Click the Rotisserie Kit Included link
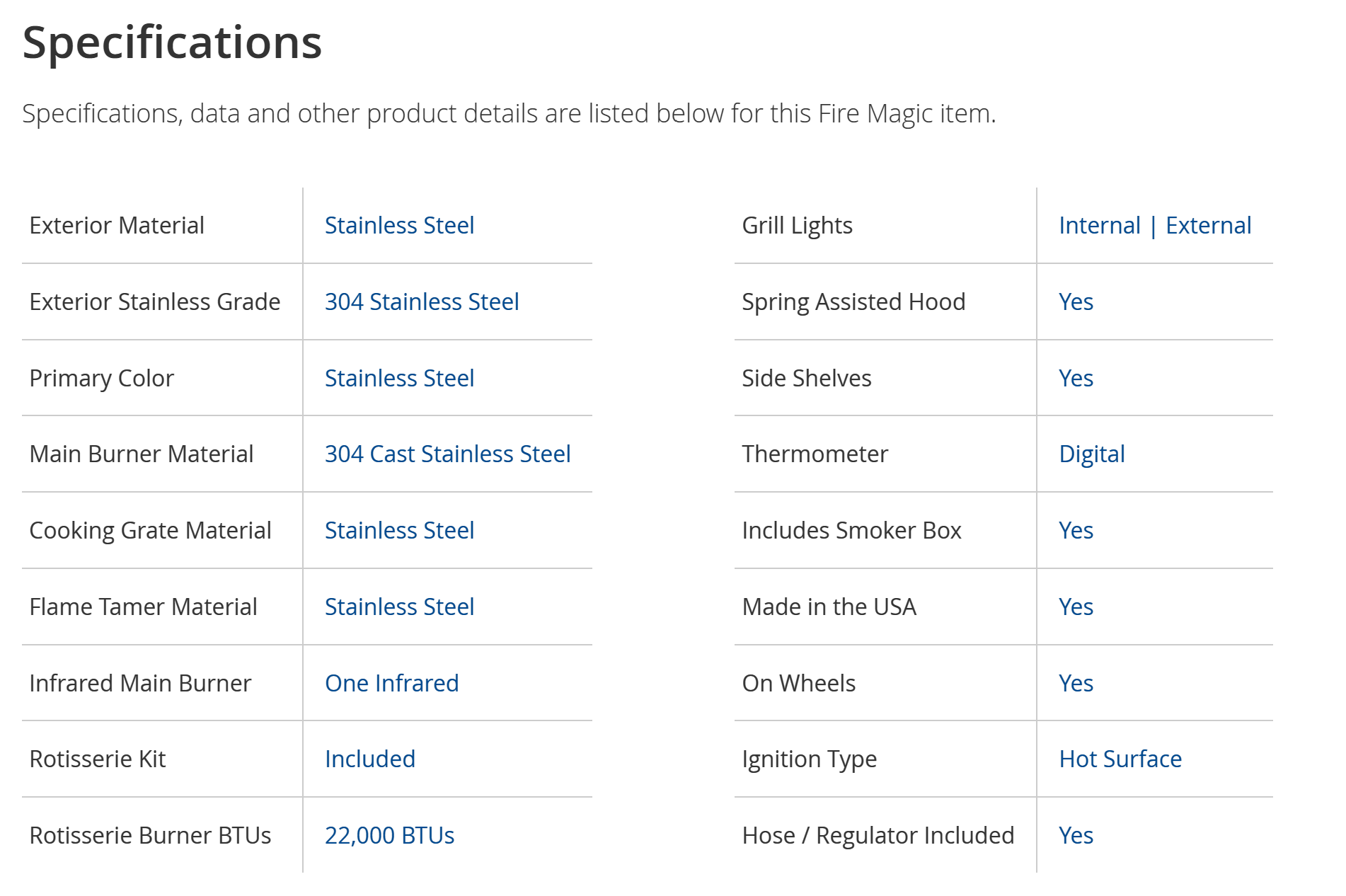 click(369, 759)
